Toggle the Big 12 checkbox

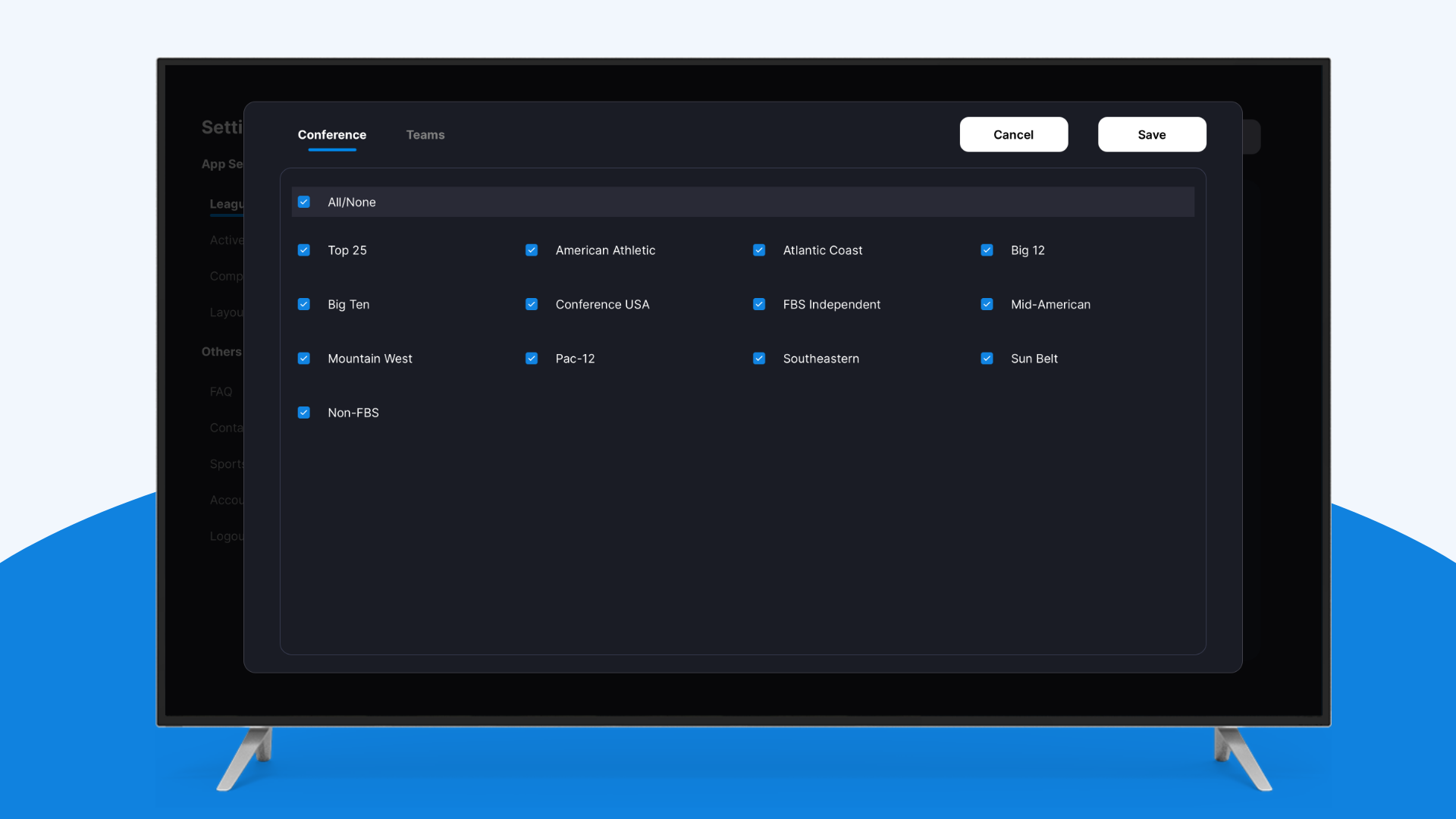987,250
